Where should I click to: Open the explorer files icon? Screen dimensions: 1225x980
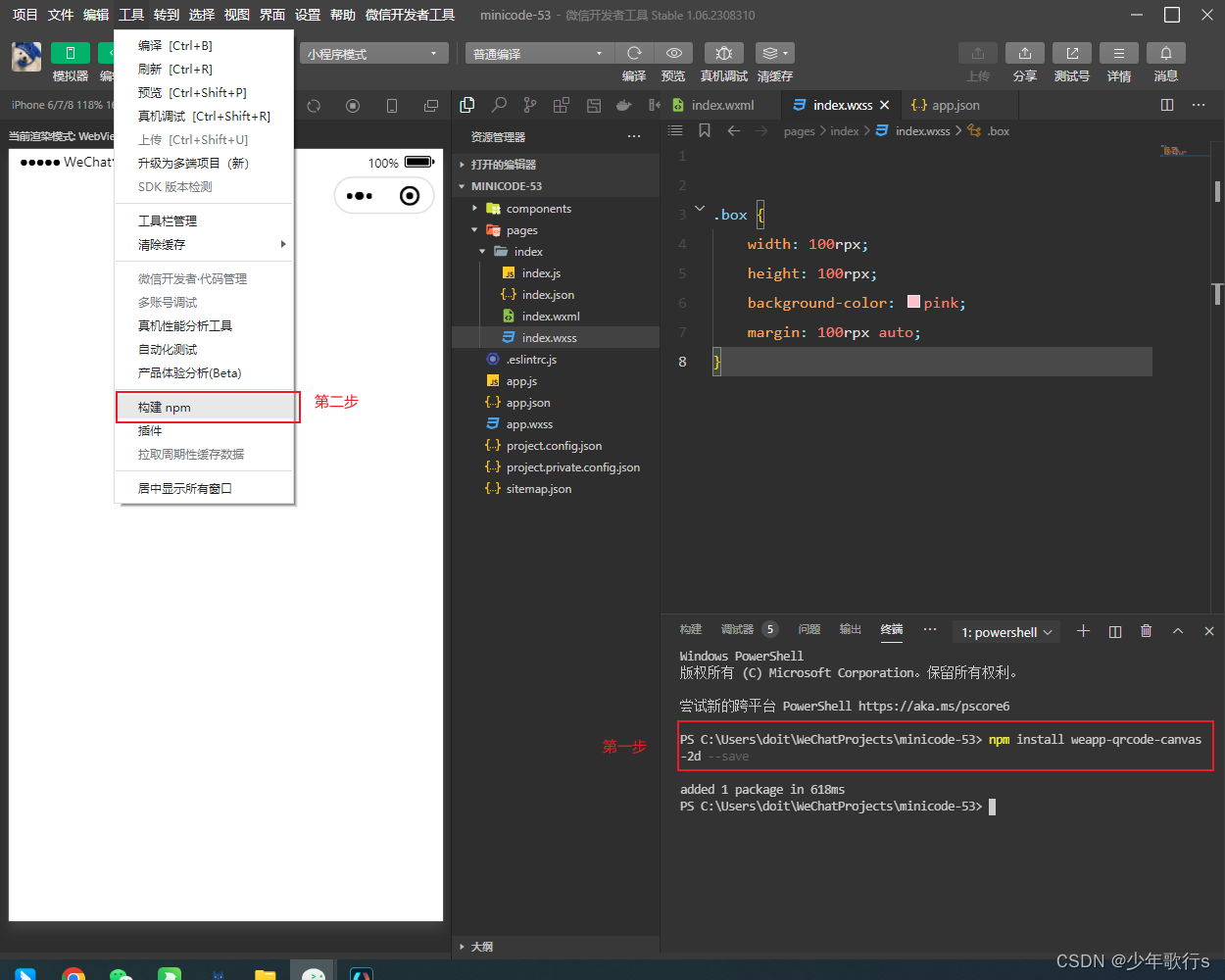click(467, 105)
